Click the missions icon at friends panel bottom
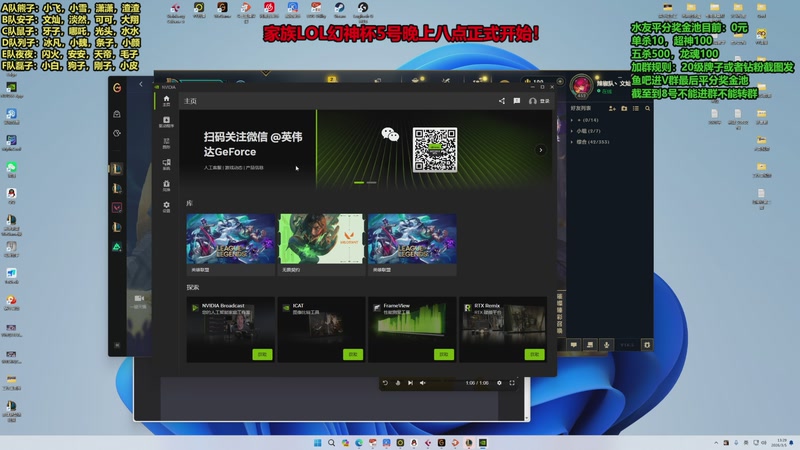 (x=590, y=345)
